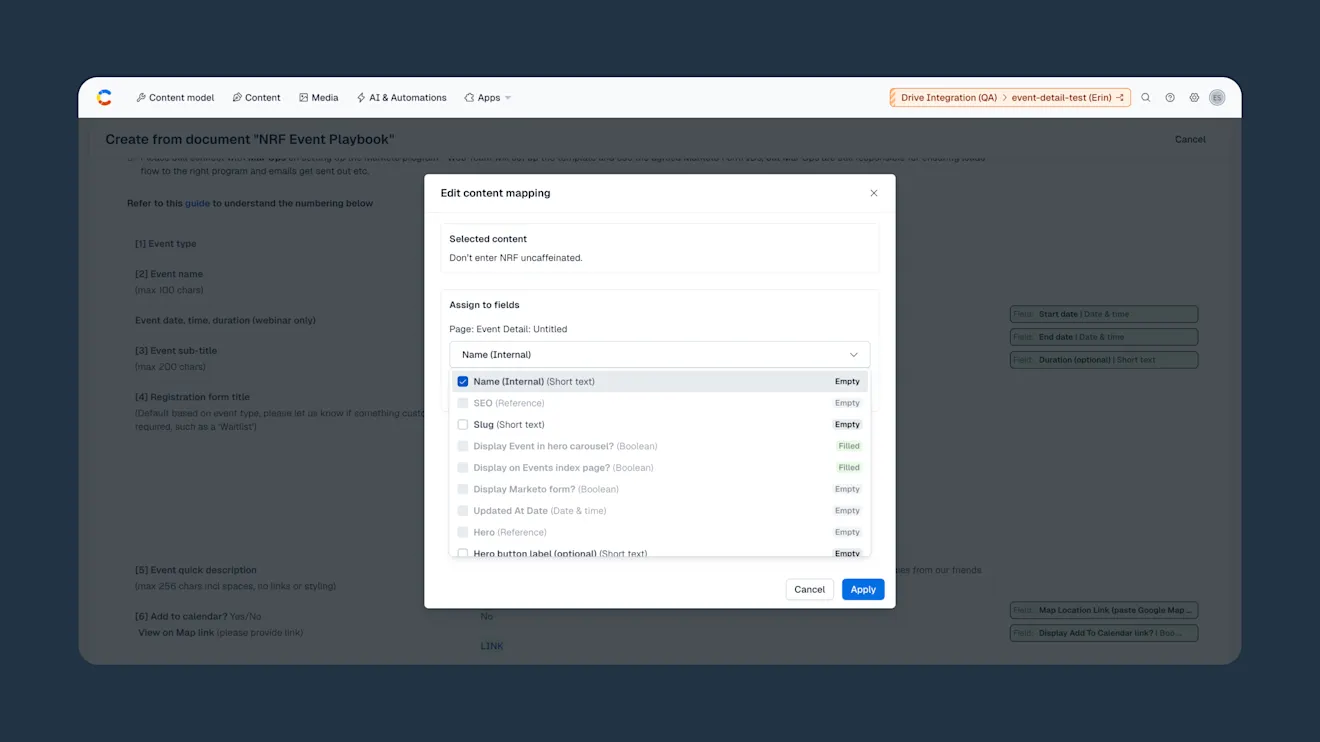Image resolution: width=1320 pixels, height=742 pixels.
Task: Click '[6] Add to calendar?' text
Action: tap(181, 617)
